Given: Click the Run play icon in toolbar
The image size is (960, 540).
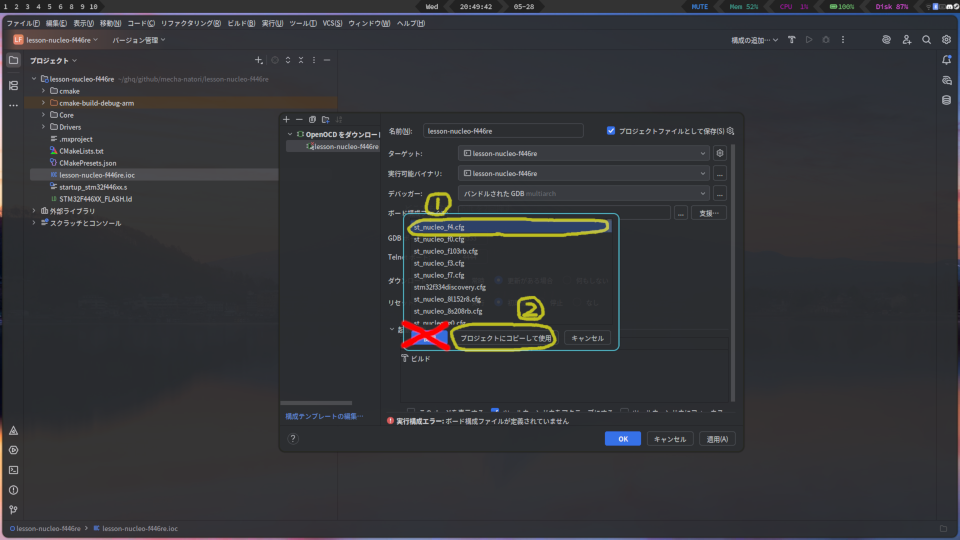Looking at the screenshot, I should (809, 40).
